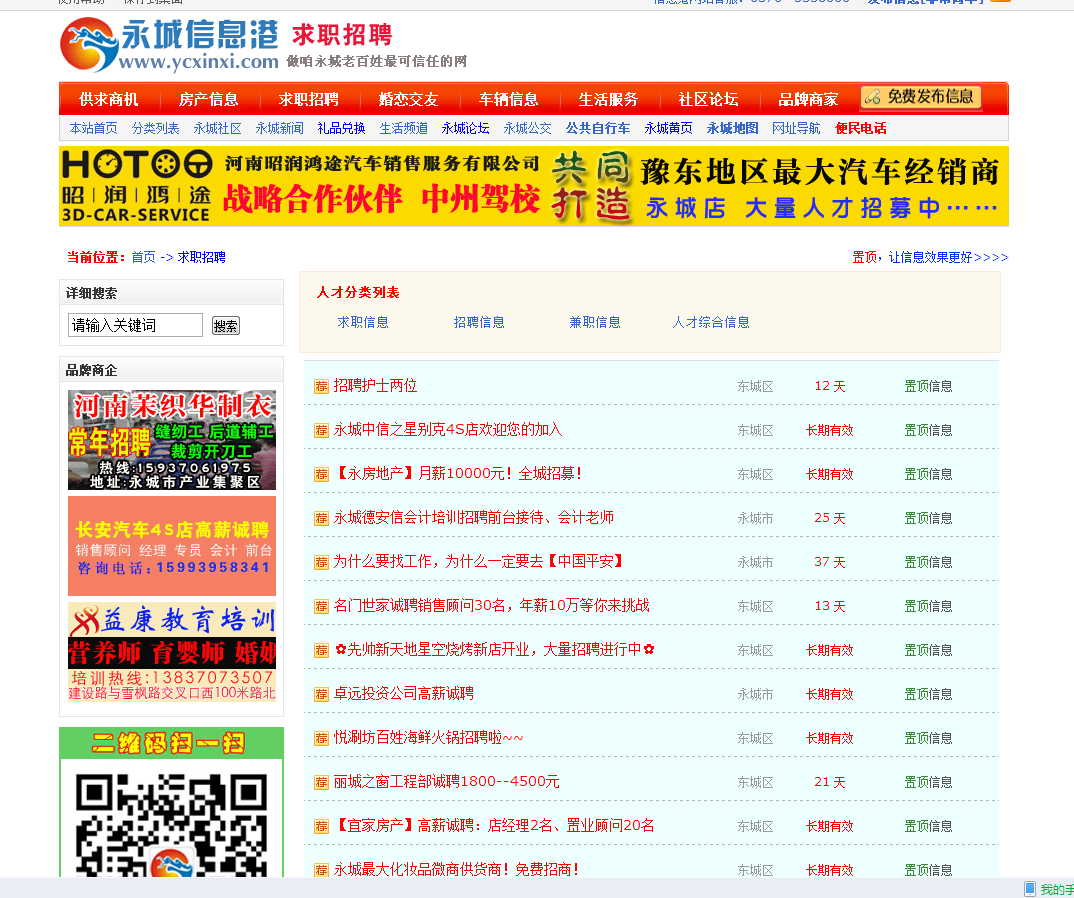This screenshot has width=1074, height=898.
Task: Open the 永城新闻 sub-nav link
Action: pyautogui.click(x=279, y=128)
